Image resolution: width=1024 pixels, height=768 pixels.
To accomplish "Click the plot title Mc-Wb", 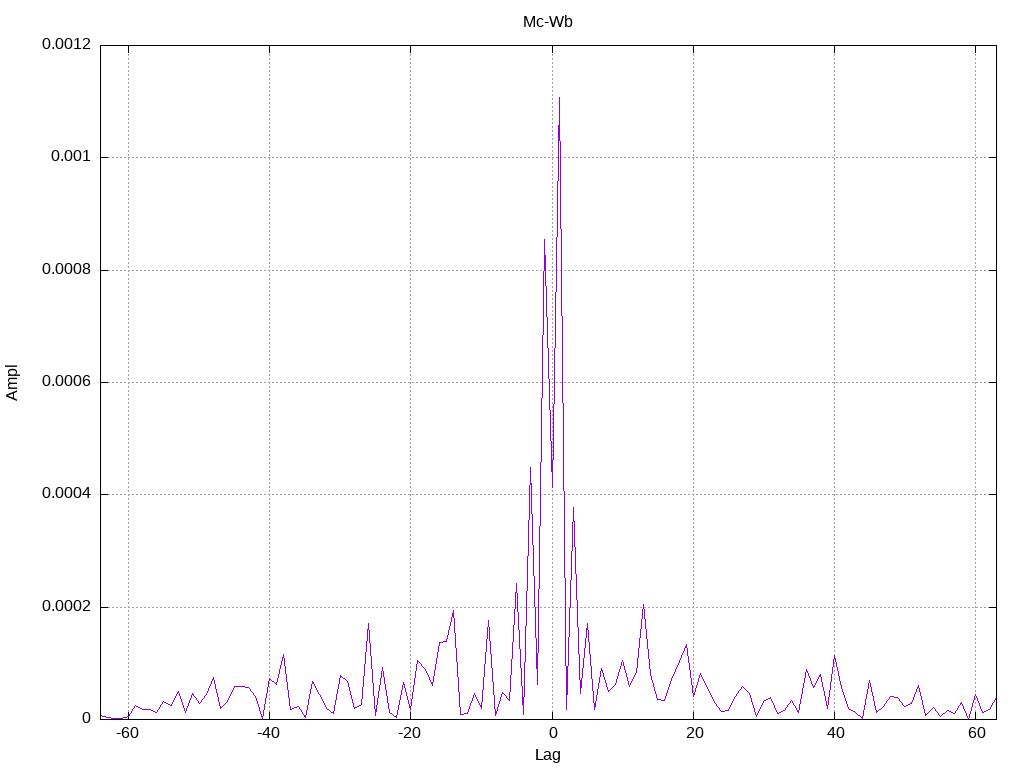I will [547, 22].
